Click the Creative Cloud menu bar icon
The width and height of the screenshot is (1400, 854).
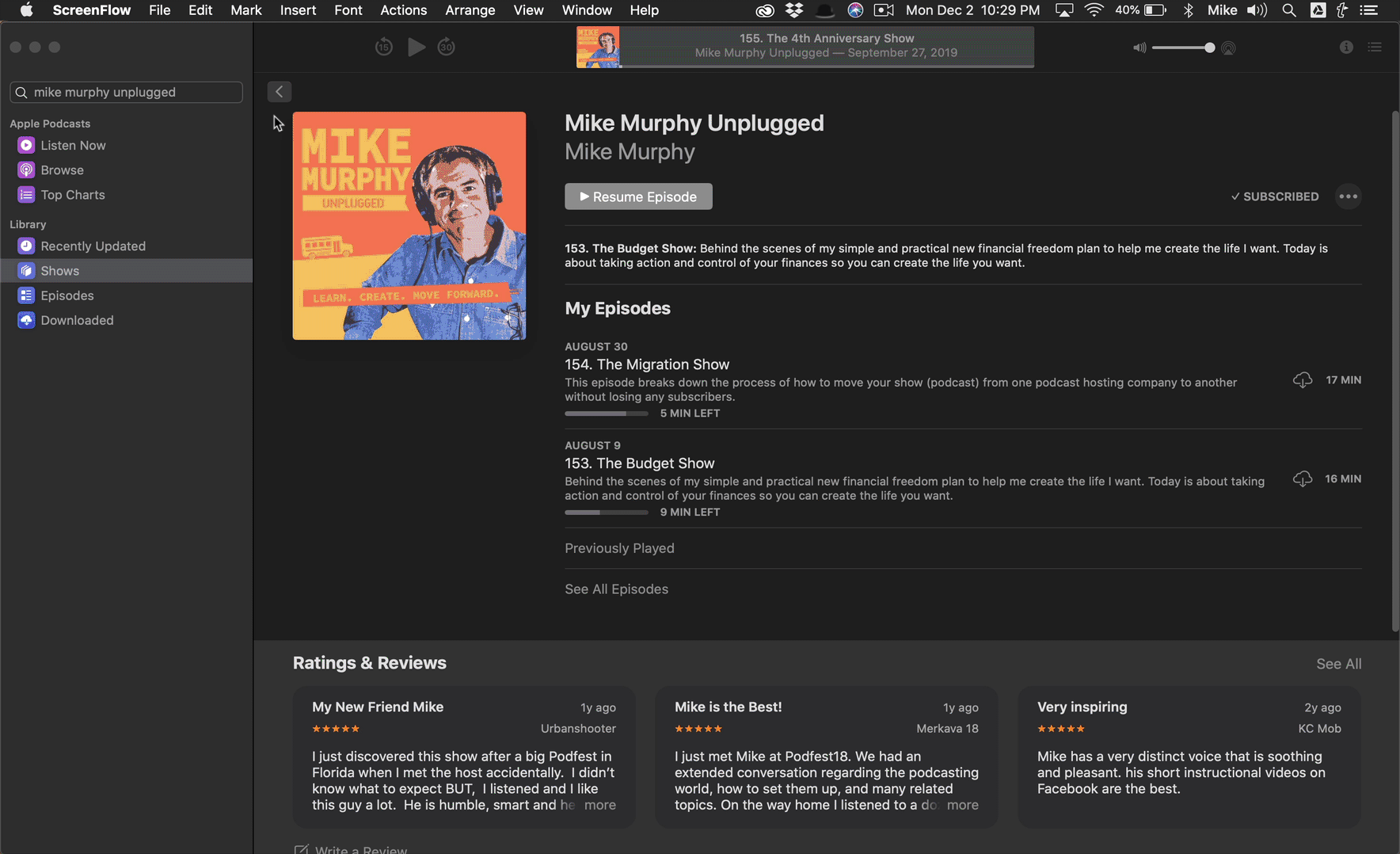pyautogui.click(x=764, y=10)
